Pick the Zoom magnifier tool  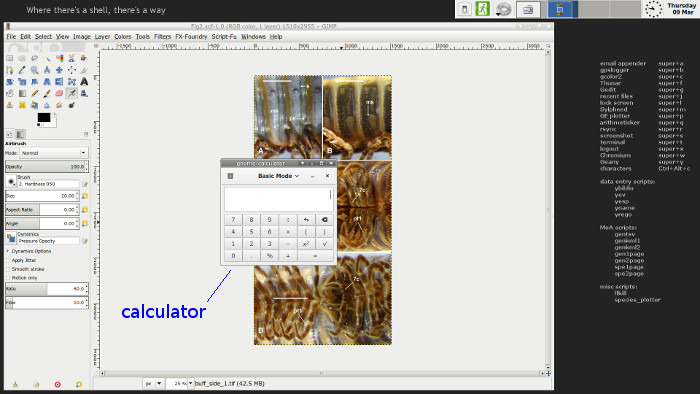34,70
